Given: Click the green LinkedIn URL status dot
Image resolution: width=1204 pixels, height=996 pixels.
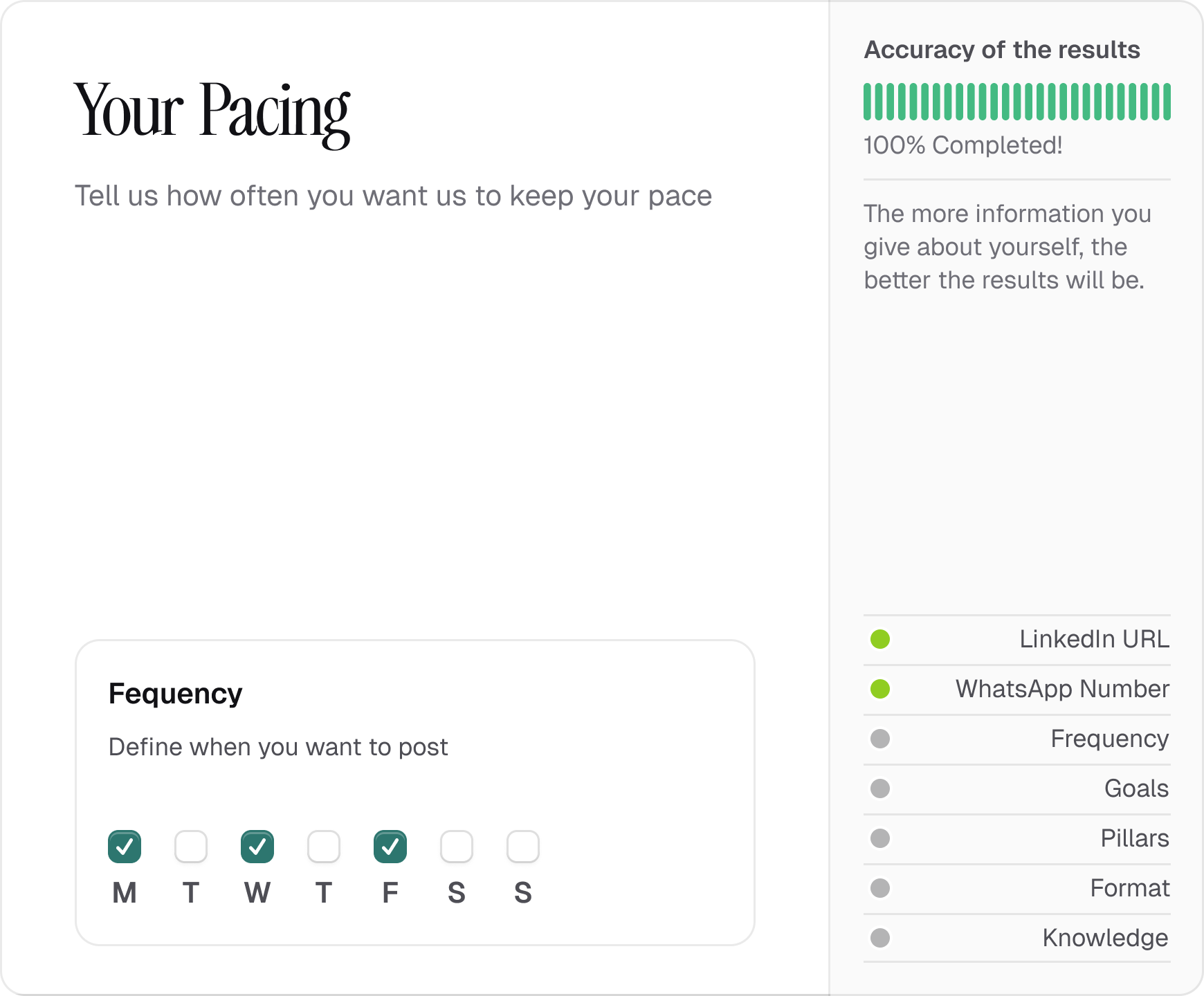Looking at the screenshot, I should (x=880, y=639).
